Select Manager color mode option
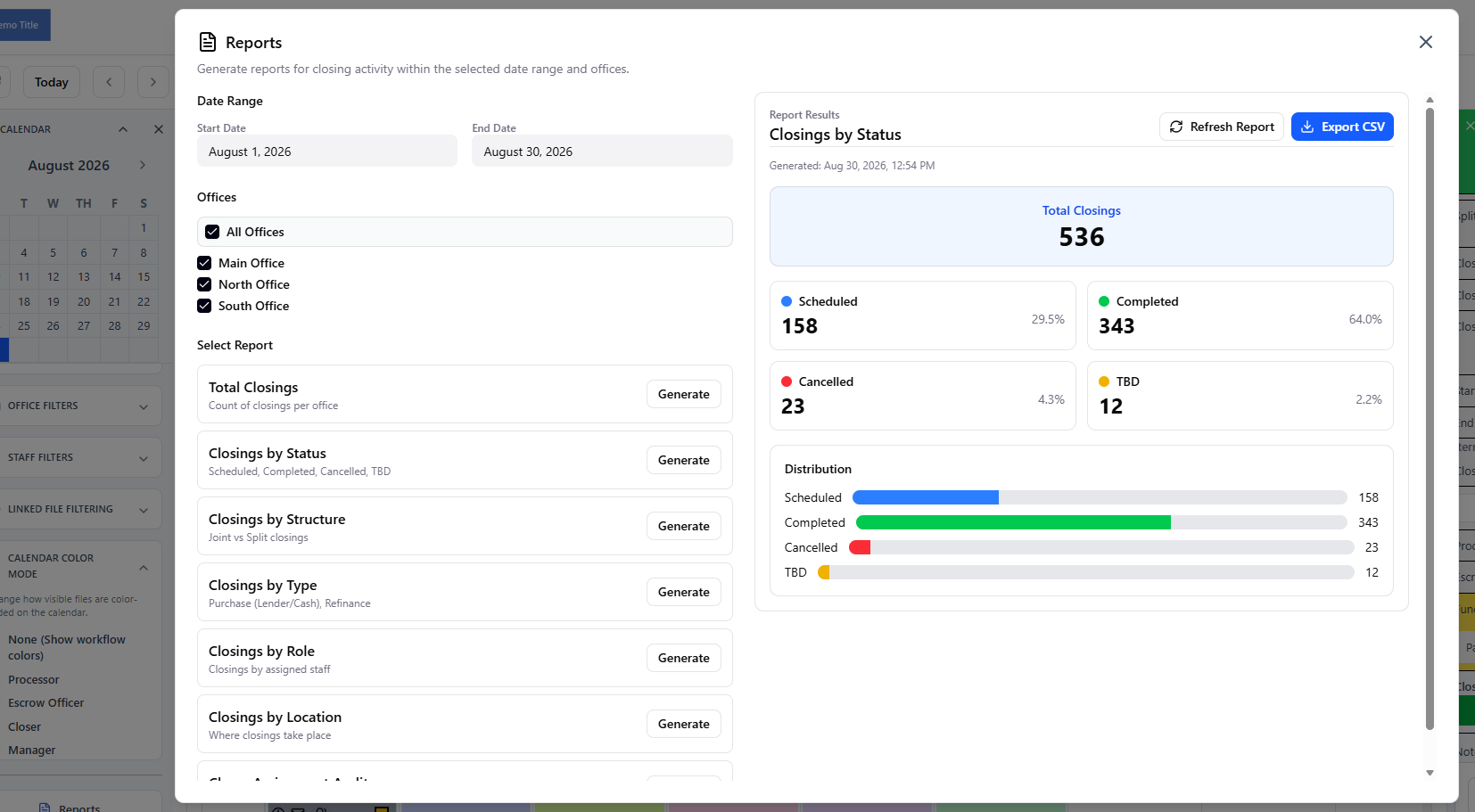The image size is (1475, 812). (x=32, y=750)
